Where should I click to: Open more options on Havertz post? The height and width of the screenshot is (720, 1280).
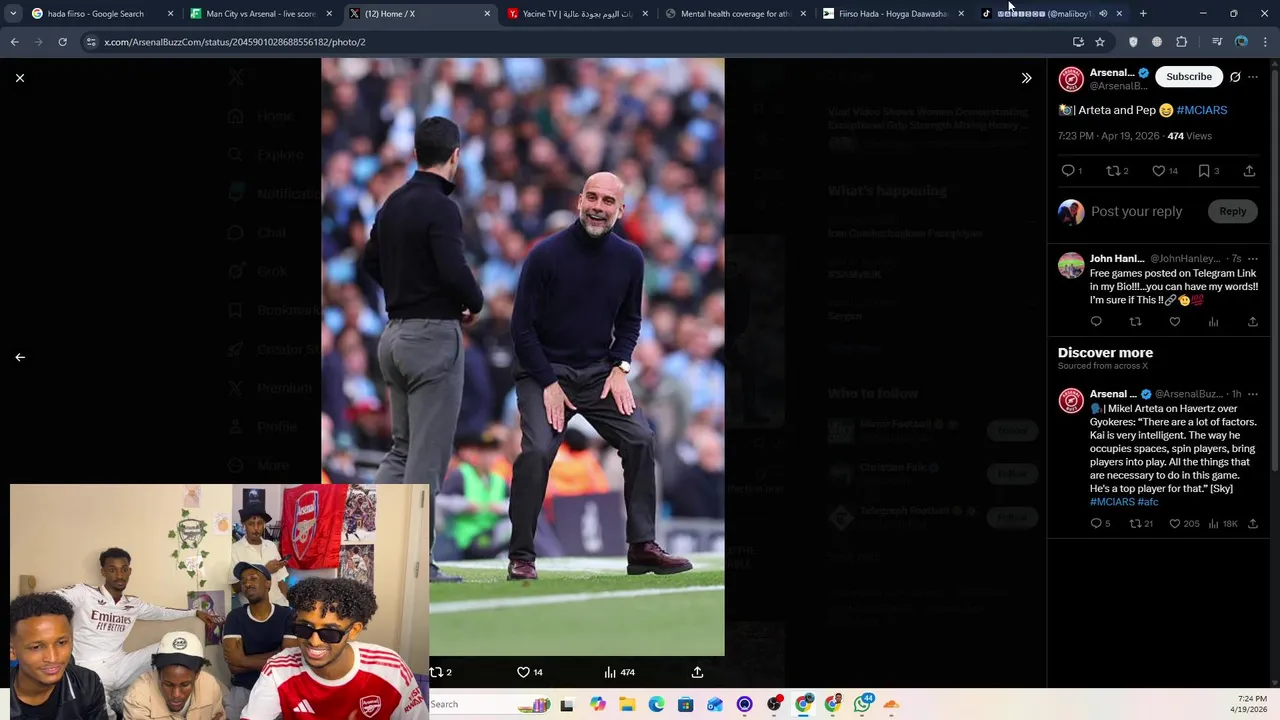click(1253, 394)
